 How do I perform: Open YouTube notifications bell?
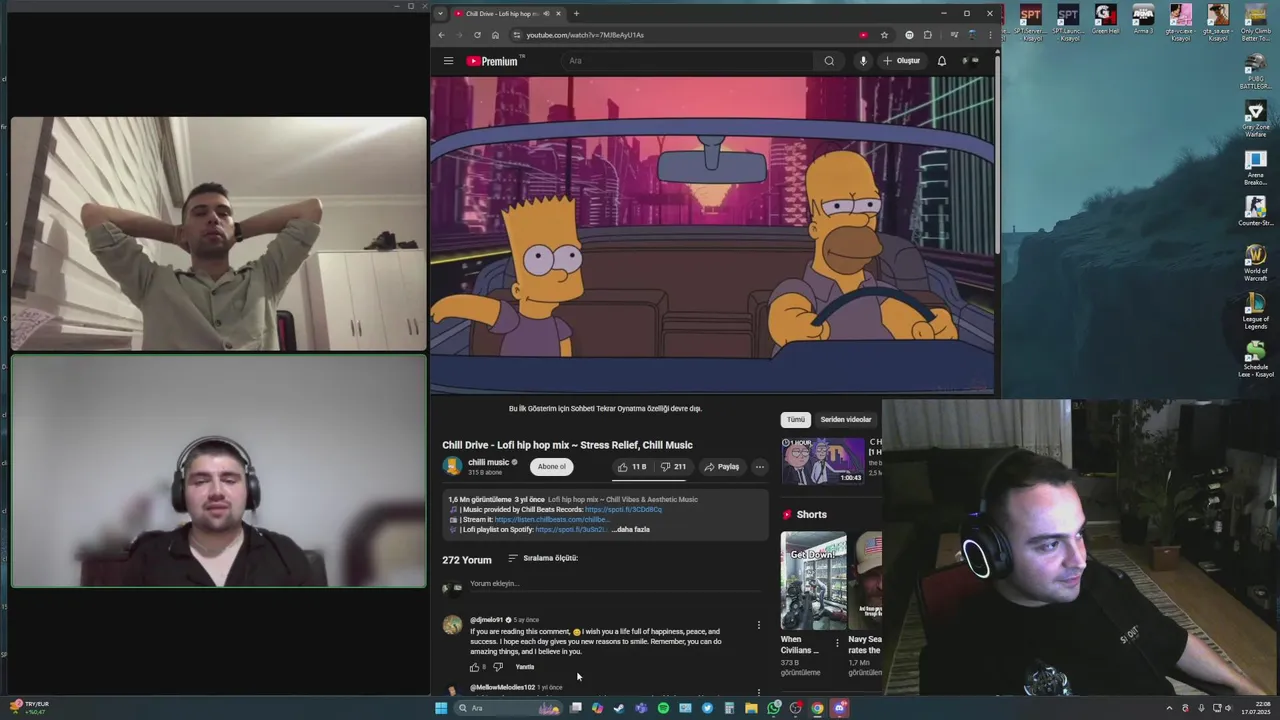click(942, 61)
